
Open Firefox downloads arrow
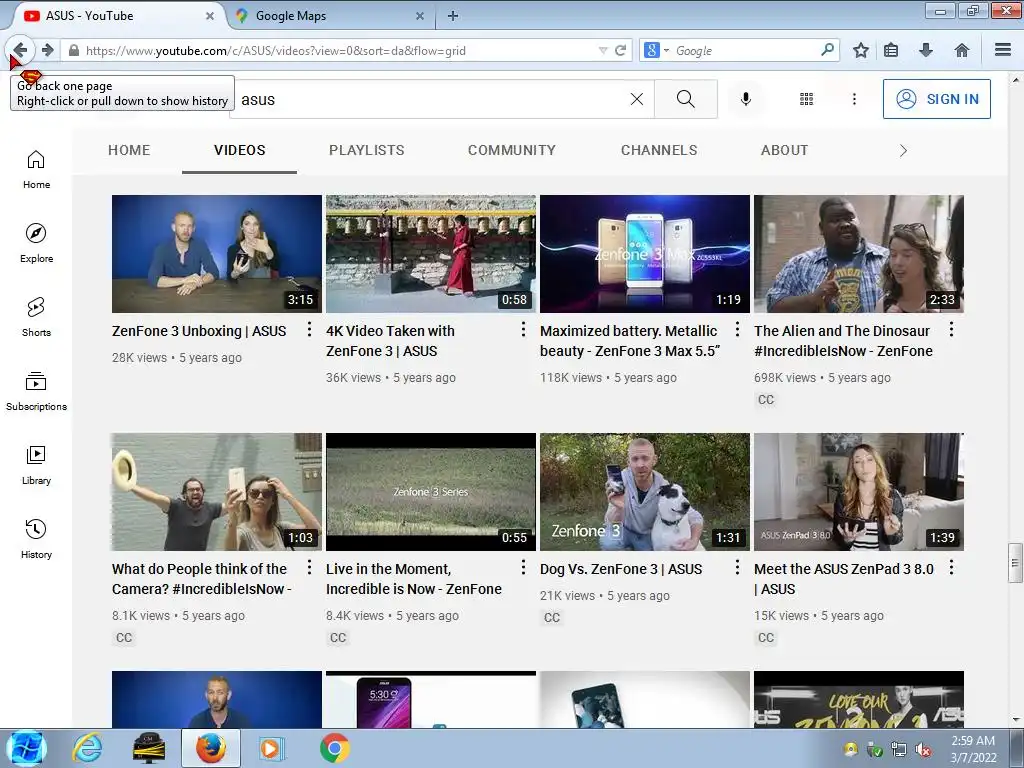tap(925, 50)
